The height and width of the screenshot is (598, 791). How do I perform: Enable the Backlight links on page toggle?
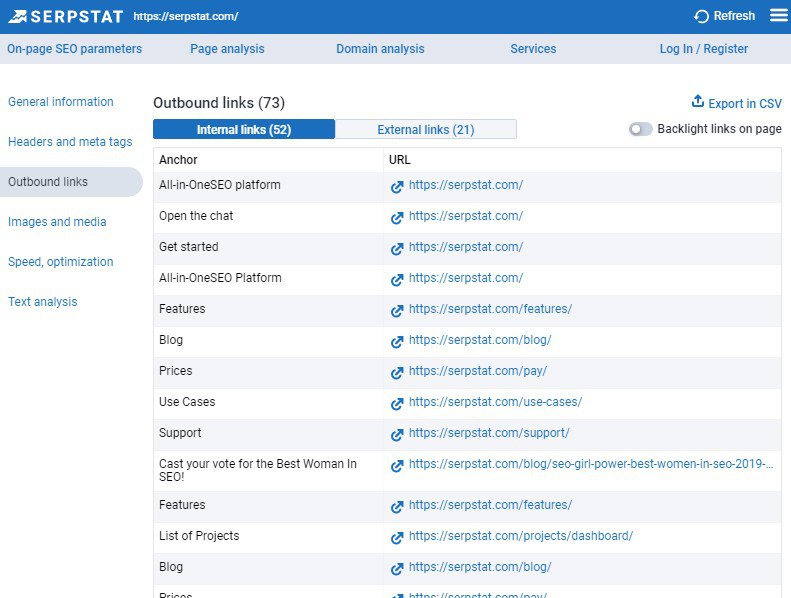[x=641, y=129]
